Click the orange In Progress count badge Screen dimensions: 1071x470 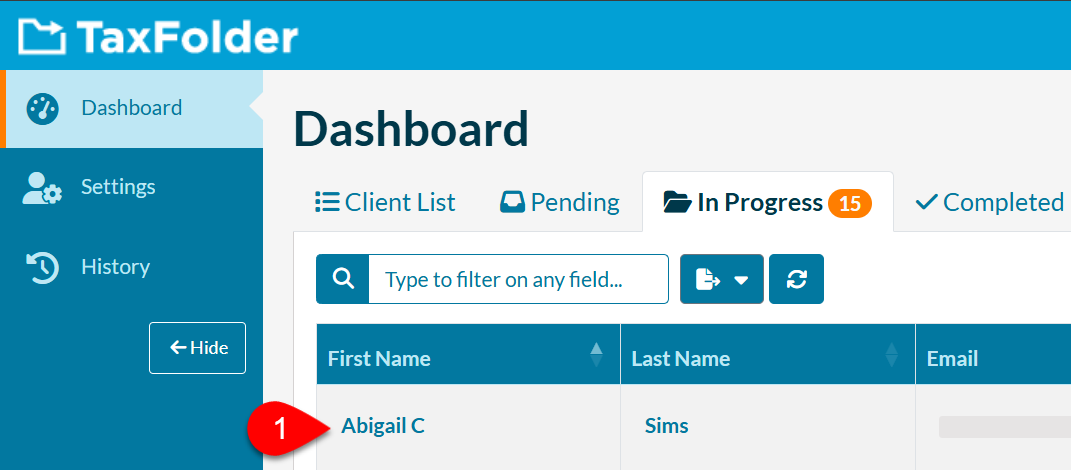click(x=849, y=203)
